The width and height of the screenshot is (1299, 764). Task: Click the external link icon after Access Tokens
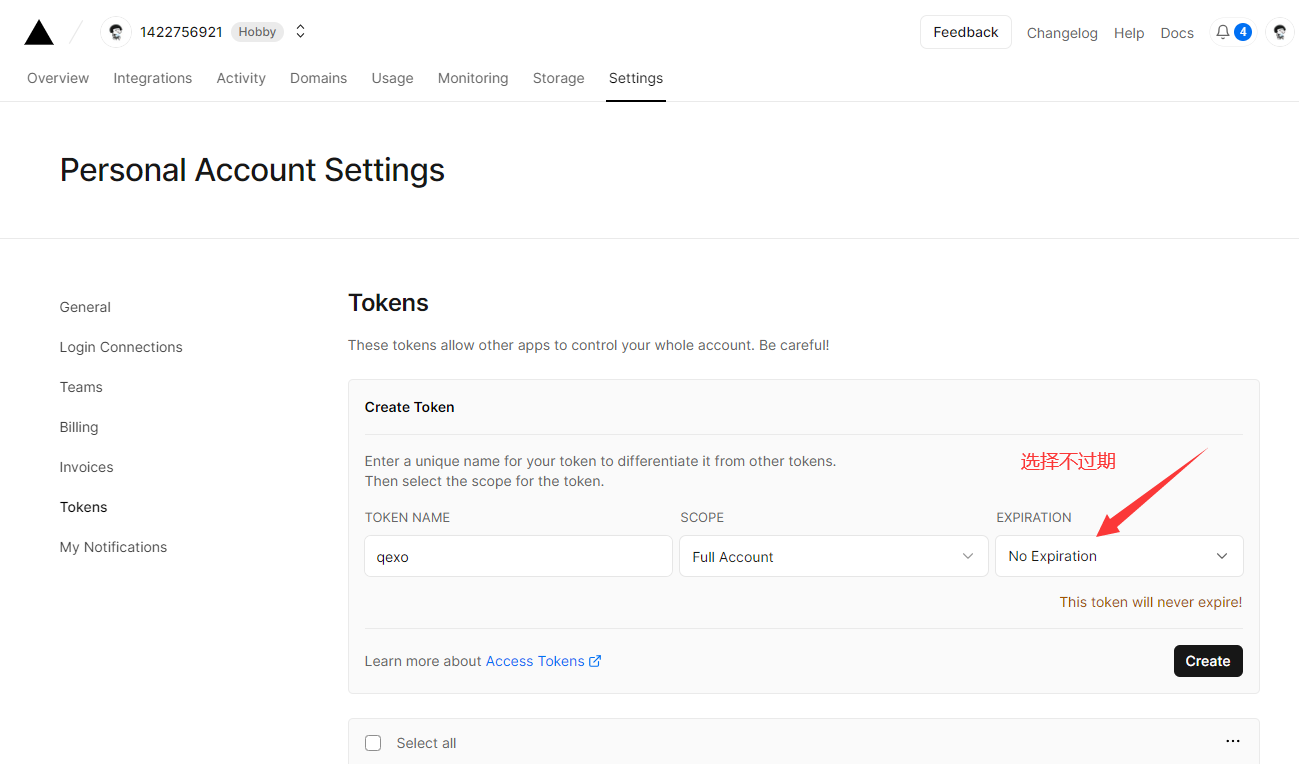595,661
